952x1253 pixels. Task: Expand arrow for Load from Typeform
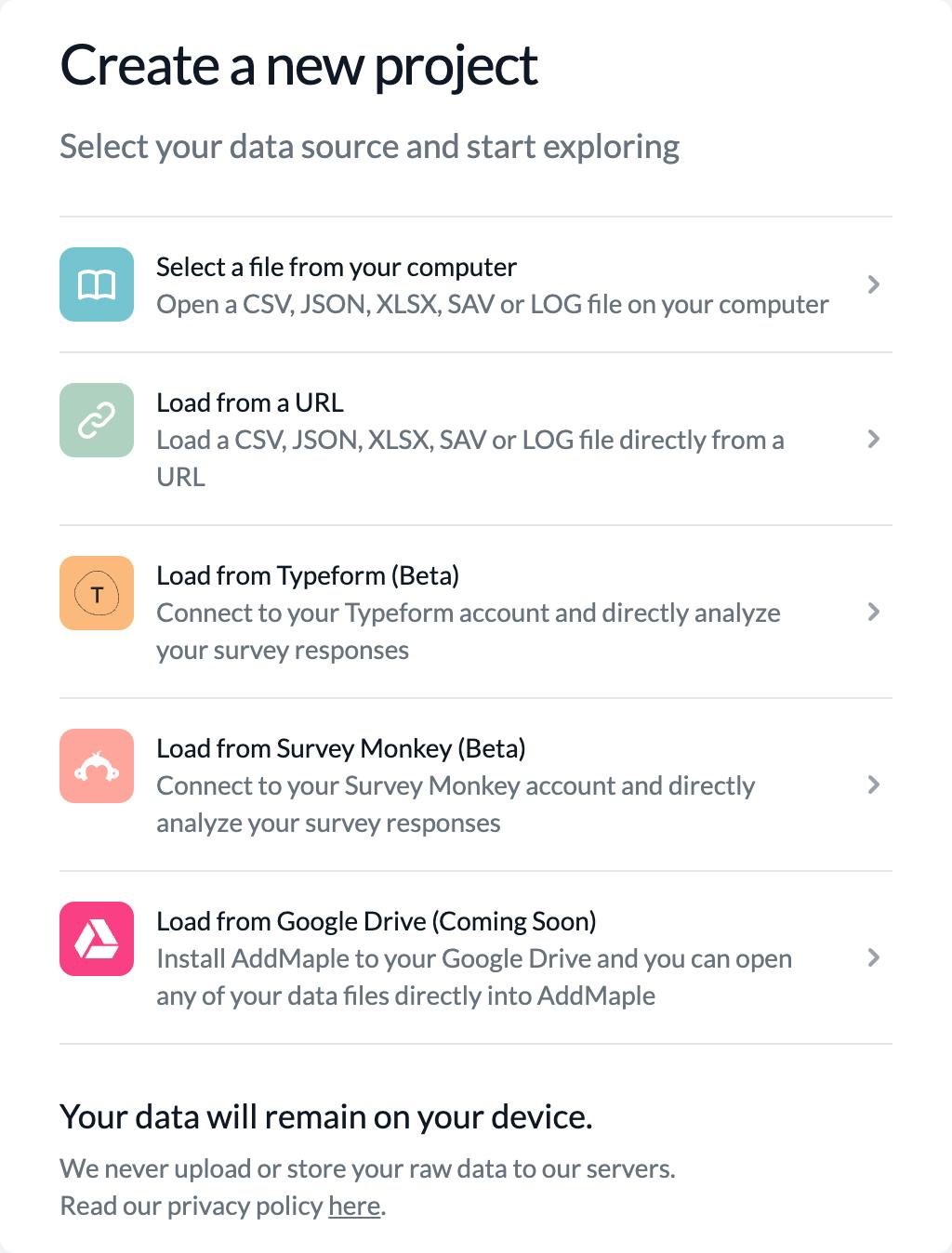[873, 612]
